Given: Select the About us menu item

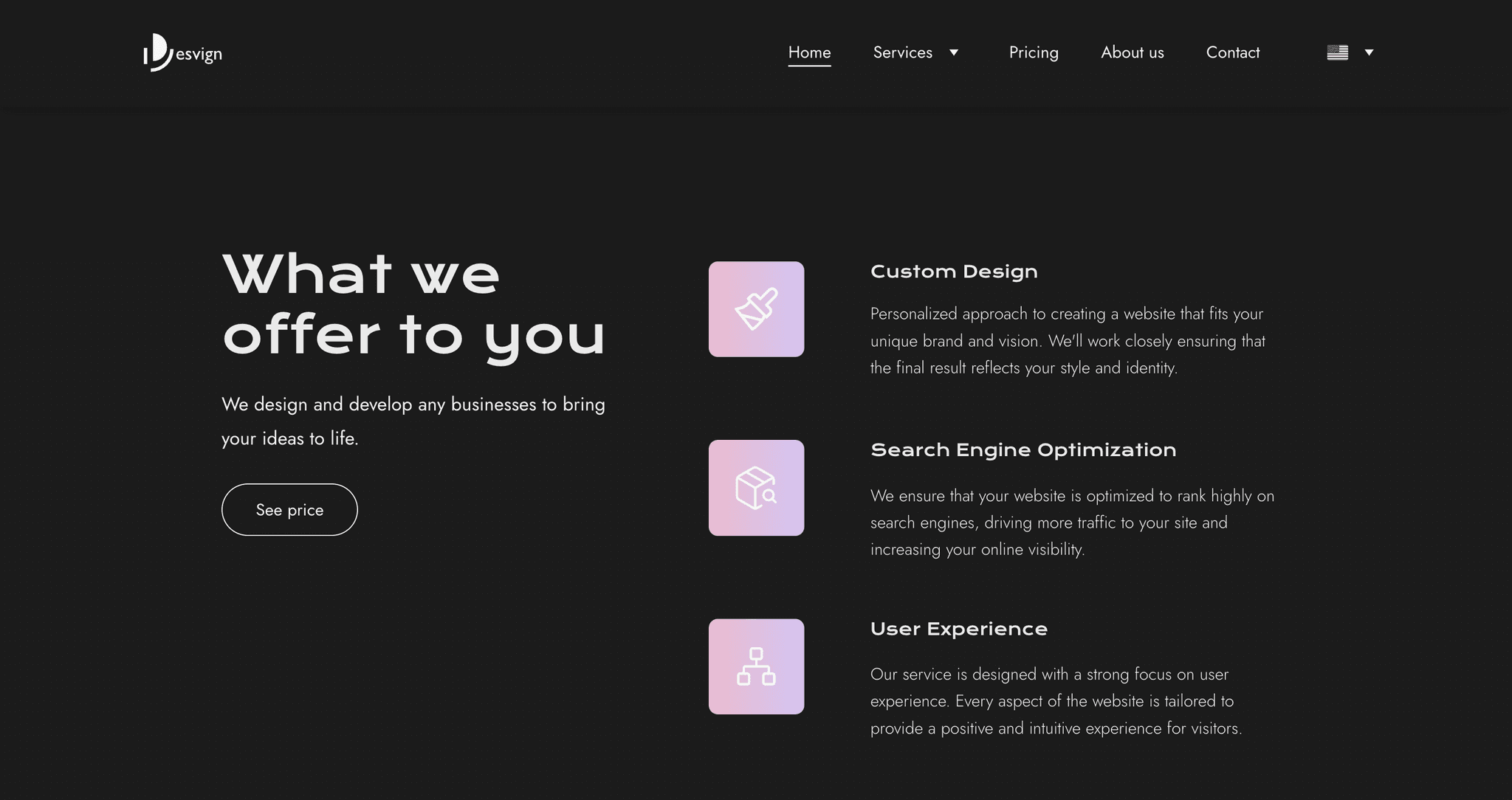Looking at the screenshot, I should pyautogui.click(x=1132, y=52).
